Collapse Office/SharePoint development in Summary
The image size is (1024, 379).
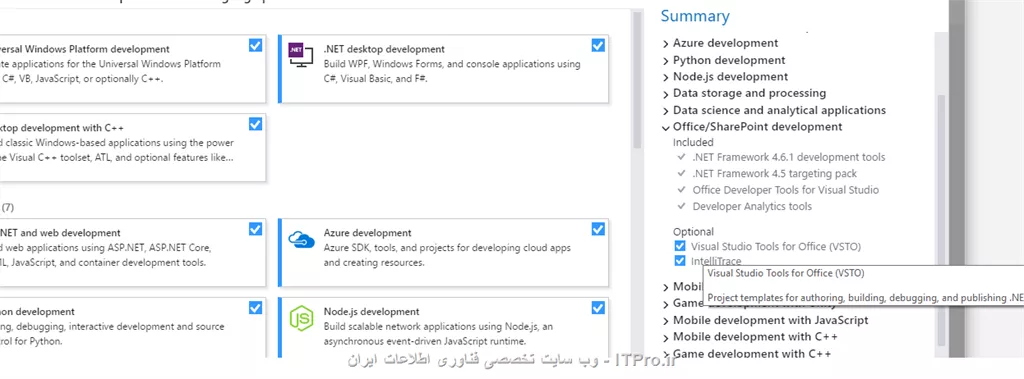pyautogui.click(x=665, y=127)
